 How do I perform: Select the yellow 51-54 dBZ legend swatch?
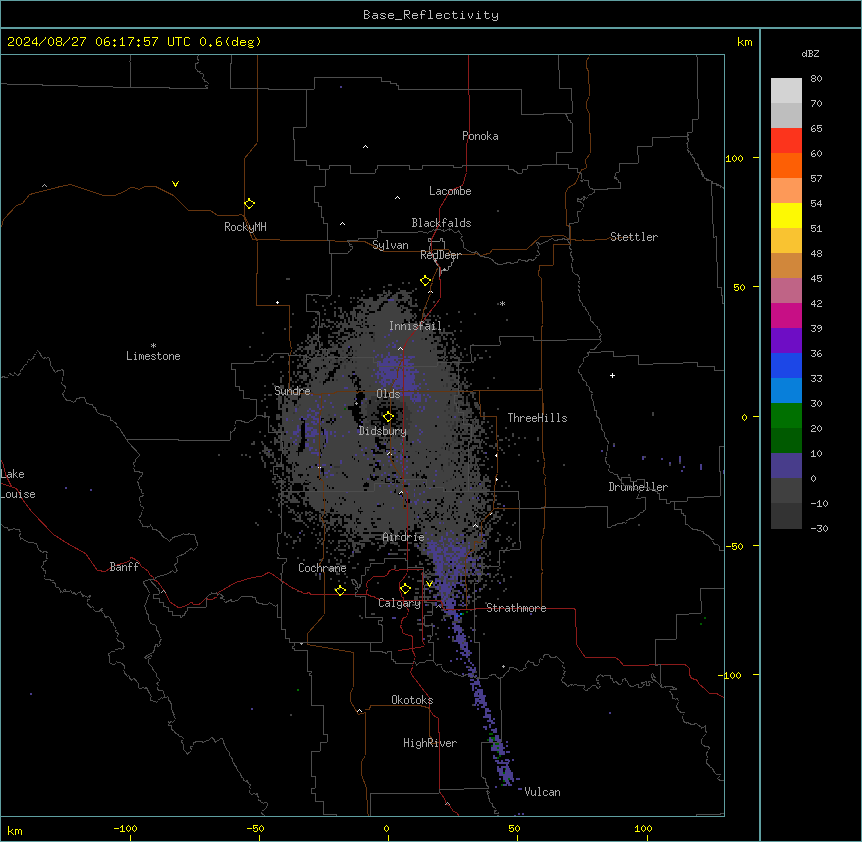(786, 216)
